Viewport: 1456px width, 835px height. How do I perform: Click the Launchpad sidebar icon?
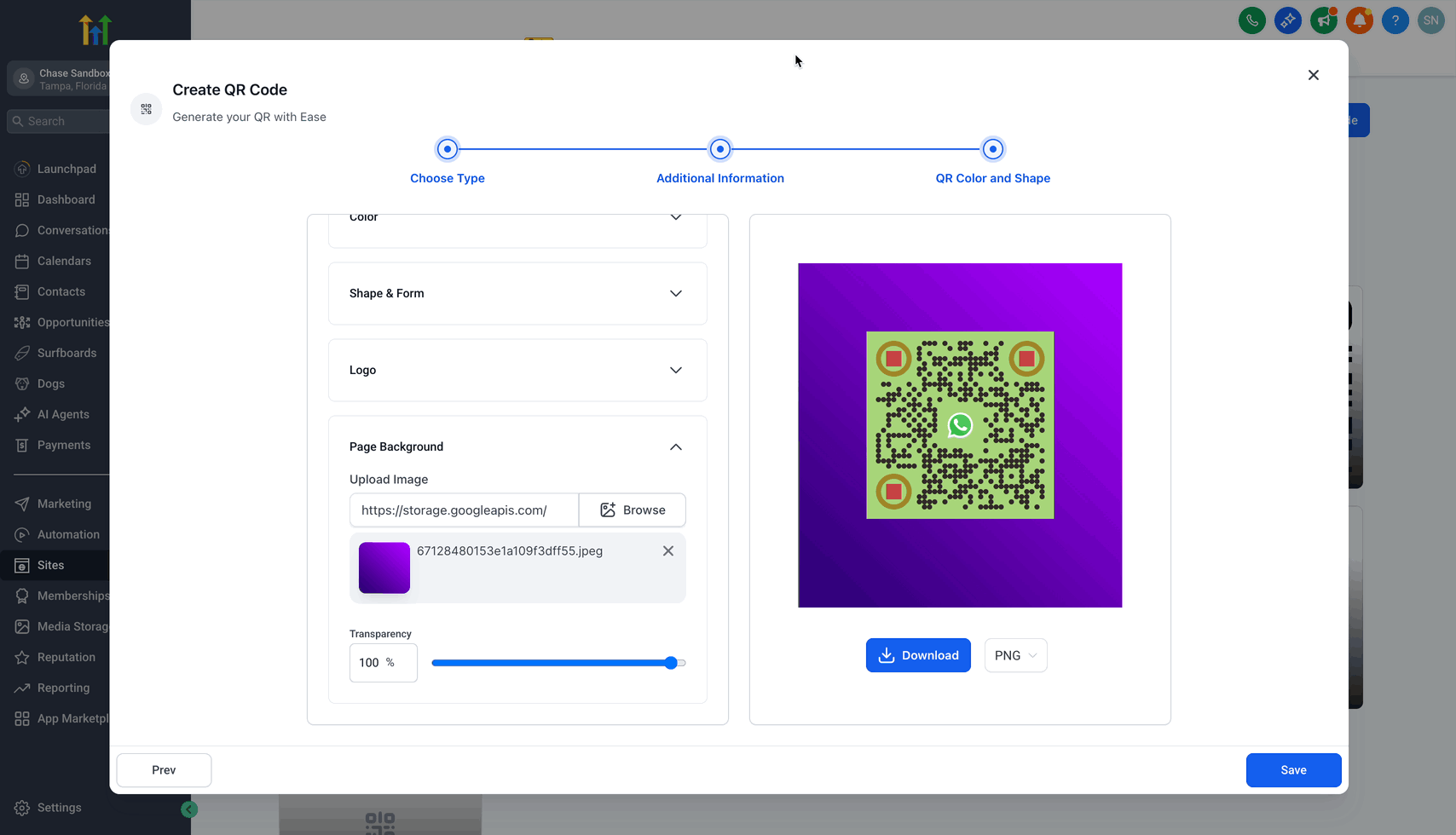(x=22, y=169)
